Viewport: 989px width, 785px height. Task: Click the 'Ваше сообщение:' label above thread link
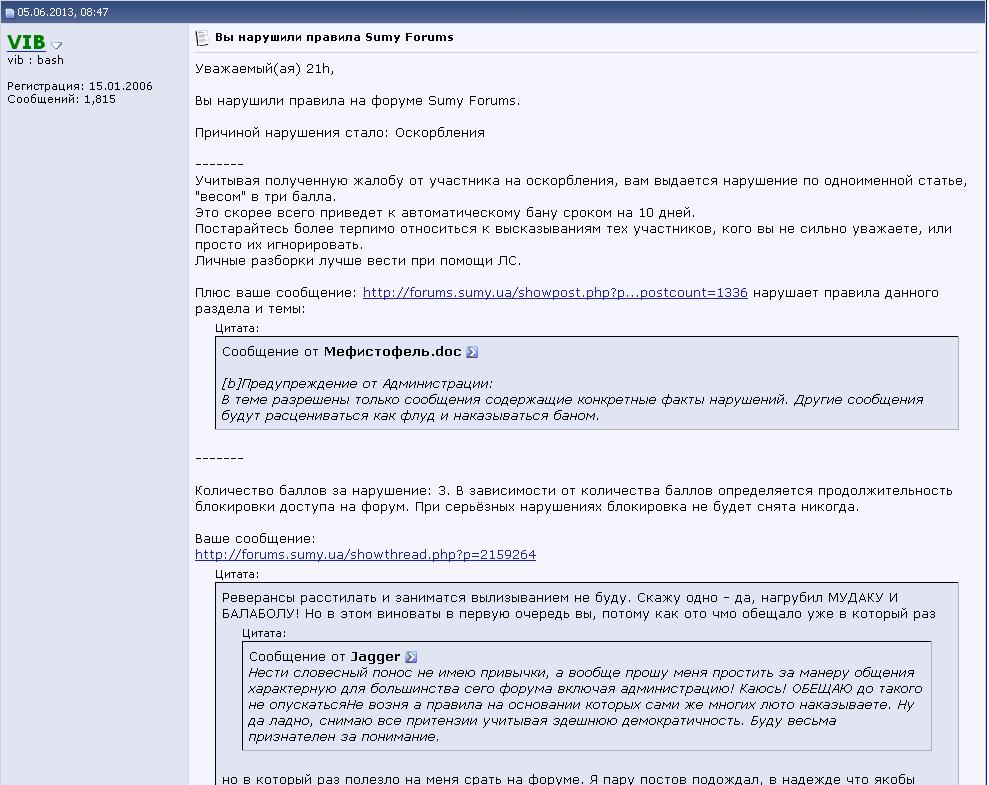[x=255, y=539]
